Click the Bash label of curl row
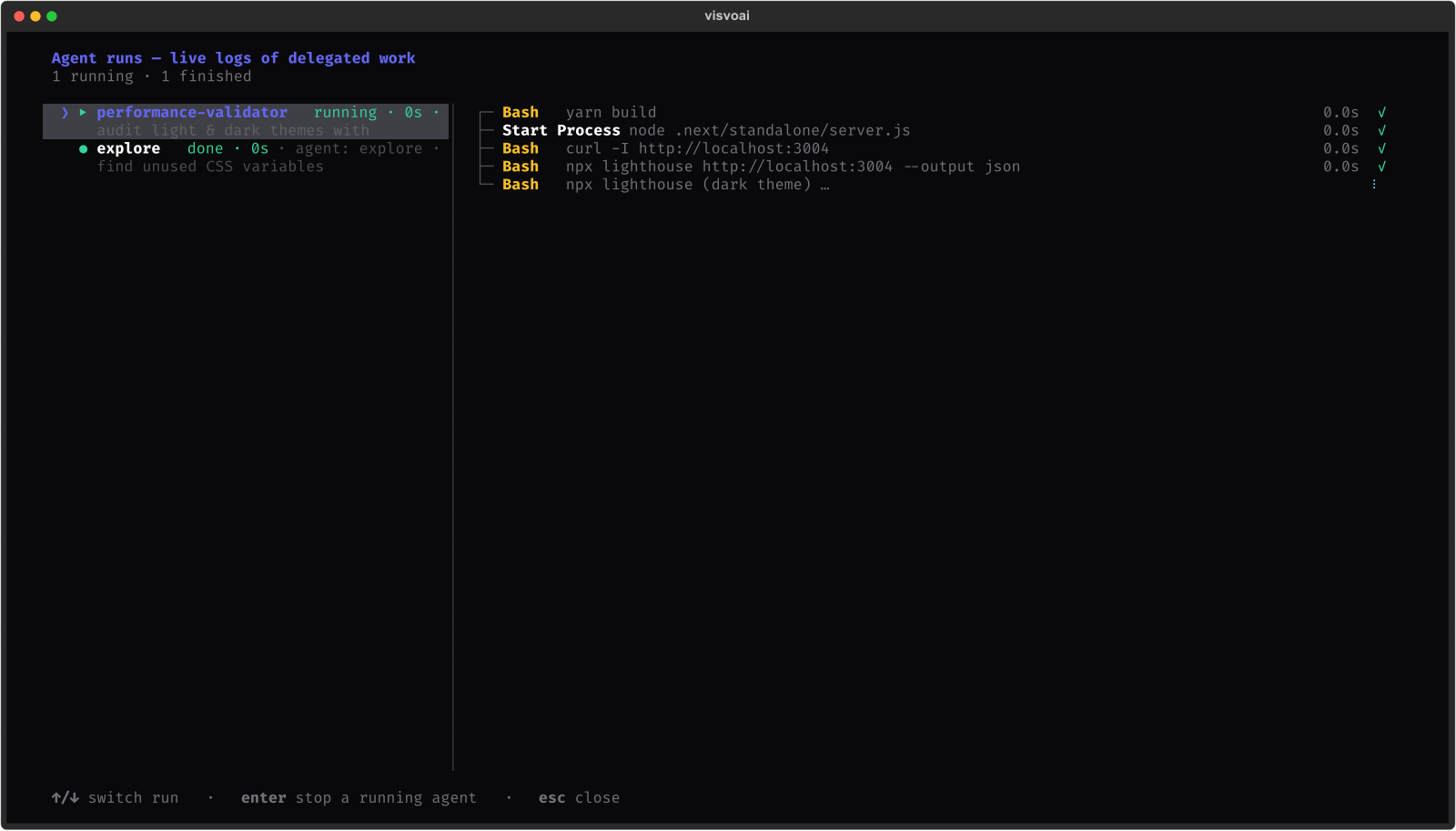 coord(521,149)
